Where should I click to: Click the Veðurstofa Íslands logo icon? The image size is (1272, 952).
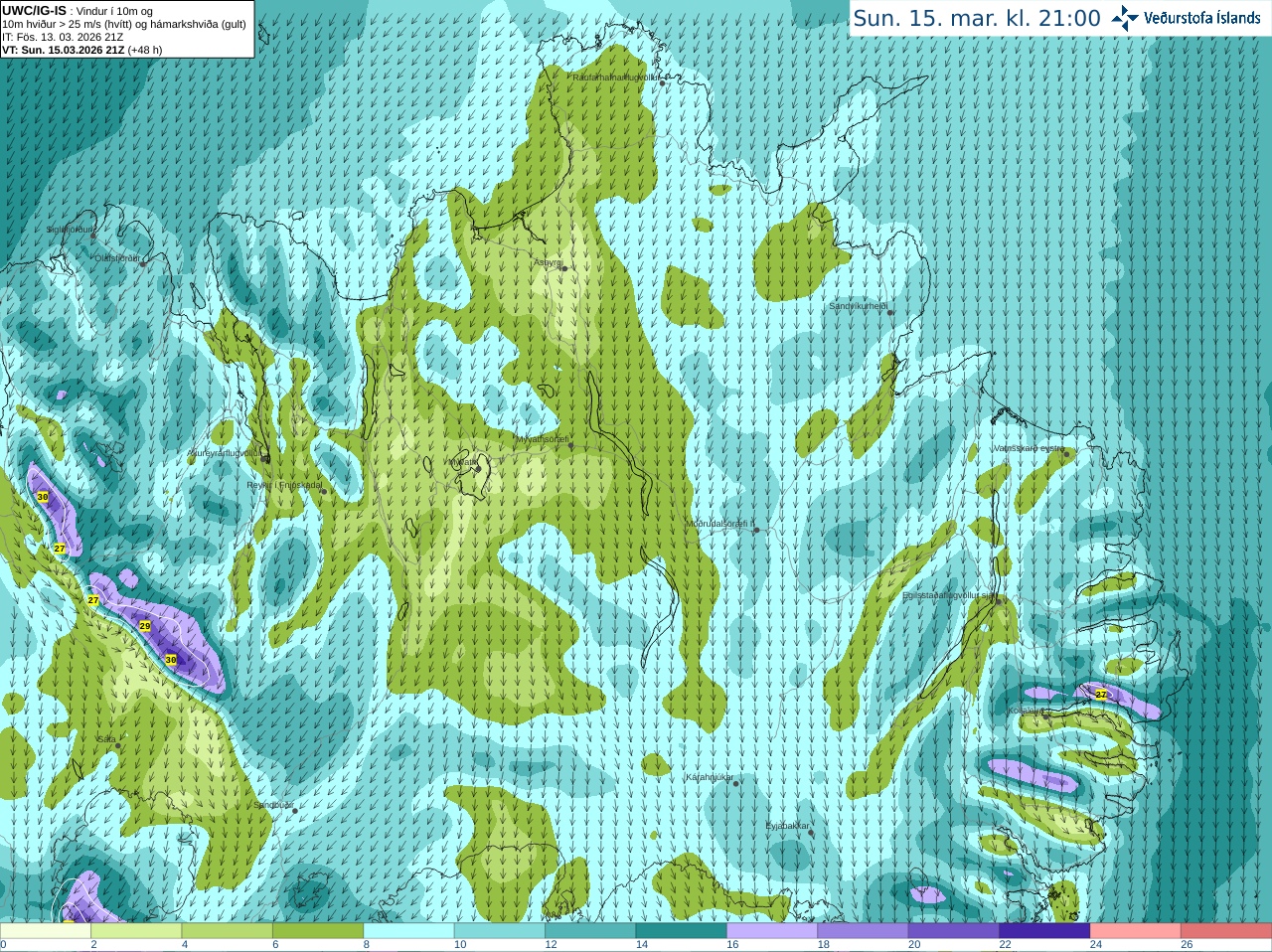click(1124, 18)
